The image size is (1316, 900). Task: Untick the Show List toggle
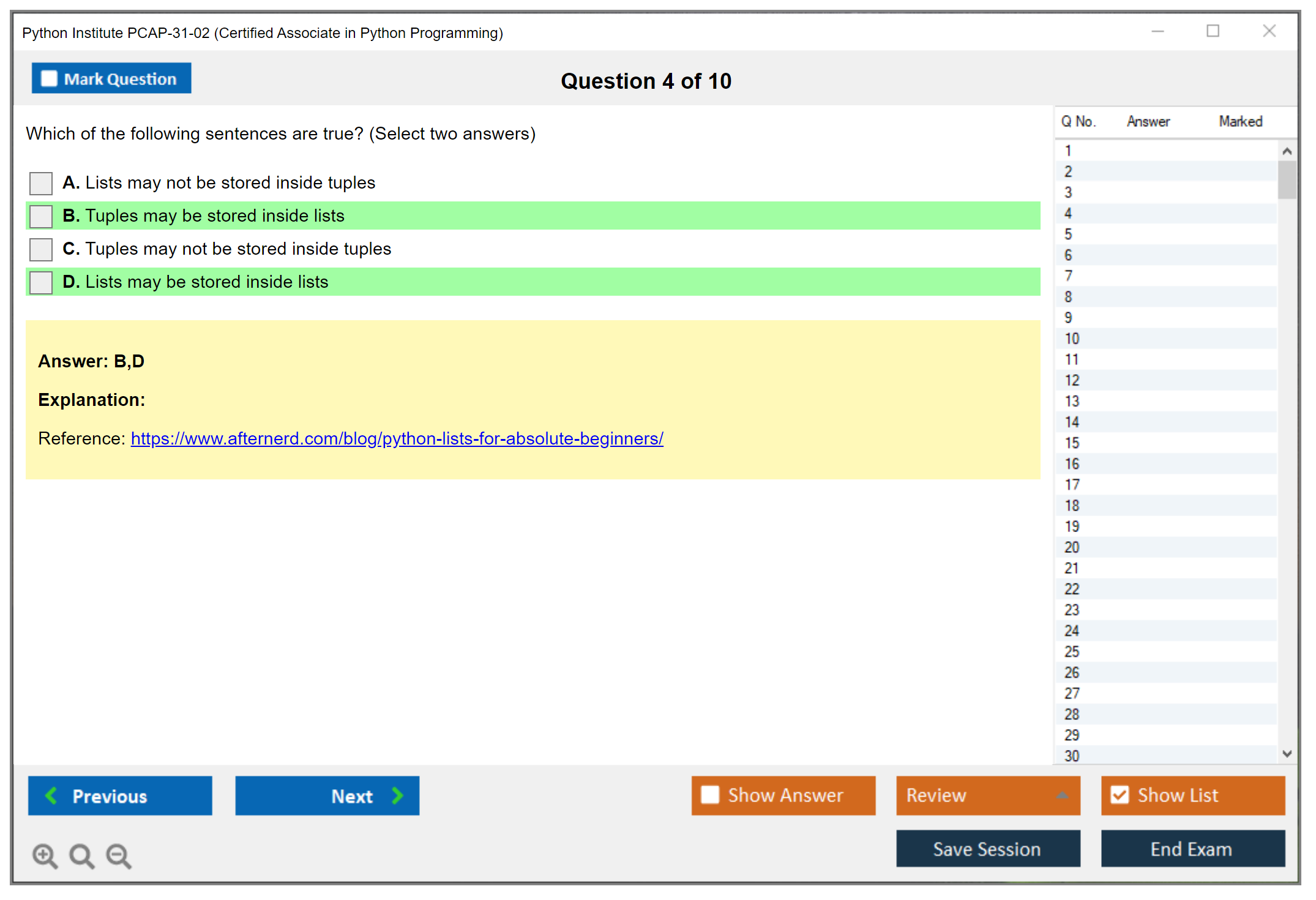(1120, 795)
